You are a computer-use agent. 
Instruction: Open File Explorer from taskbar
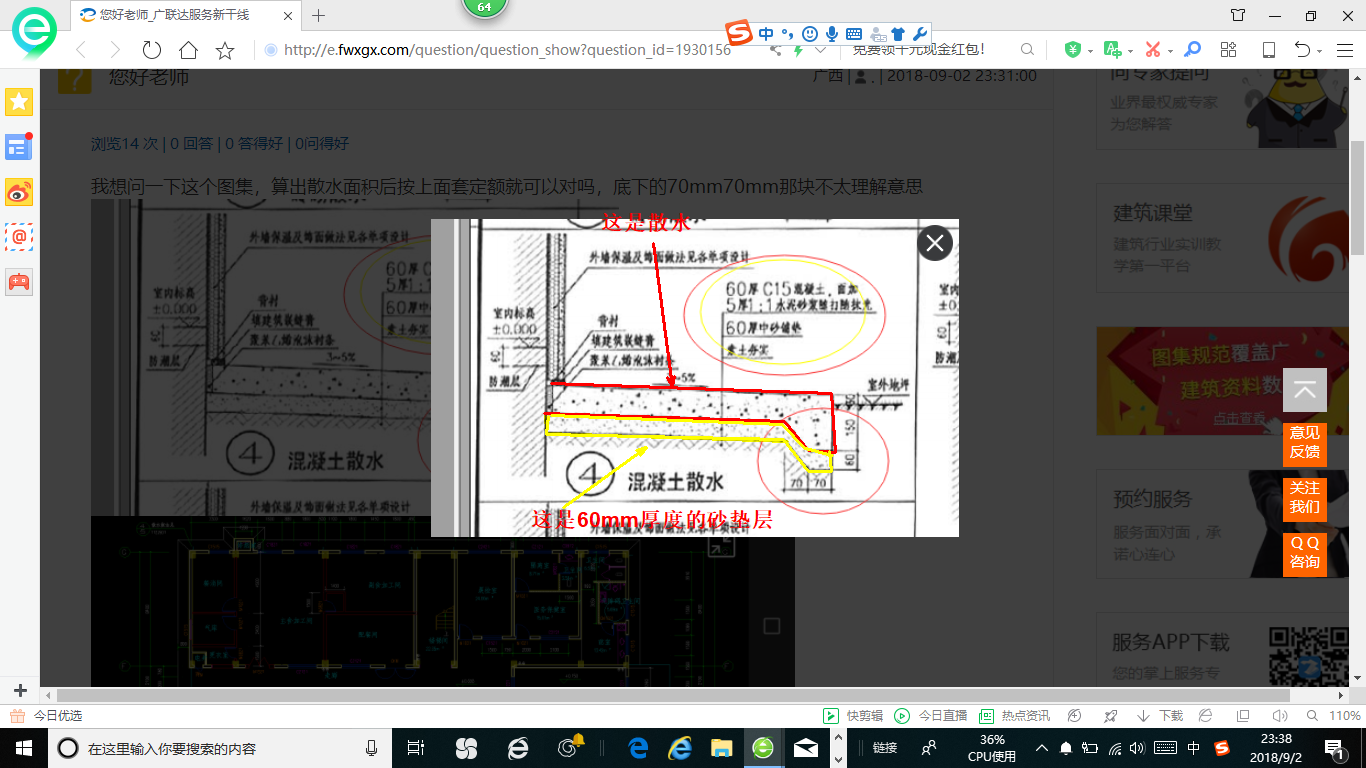click(721, 748)
